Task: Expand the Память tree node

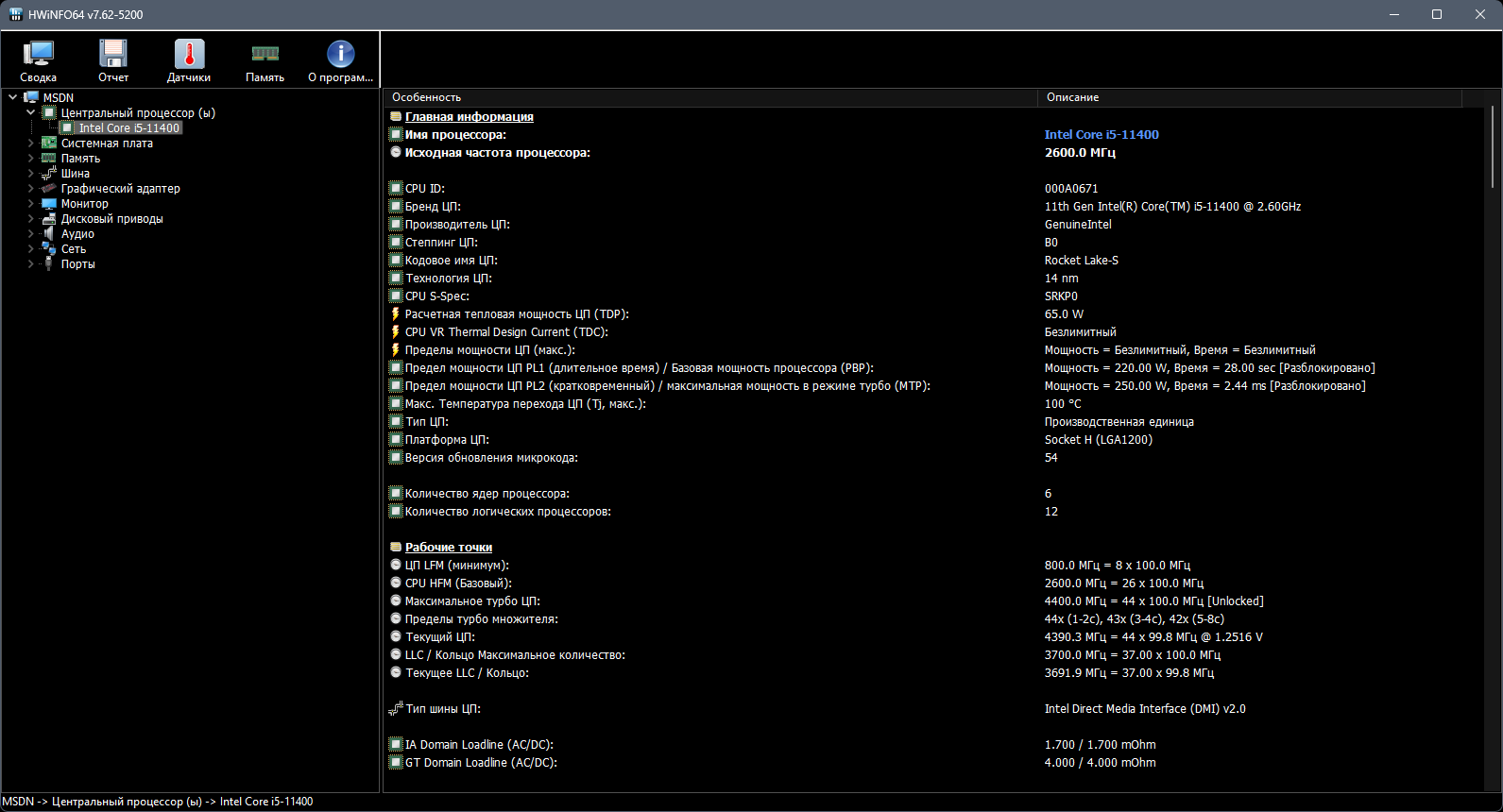Action: coord(31,159)
